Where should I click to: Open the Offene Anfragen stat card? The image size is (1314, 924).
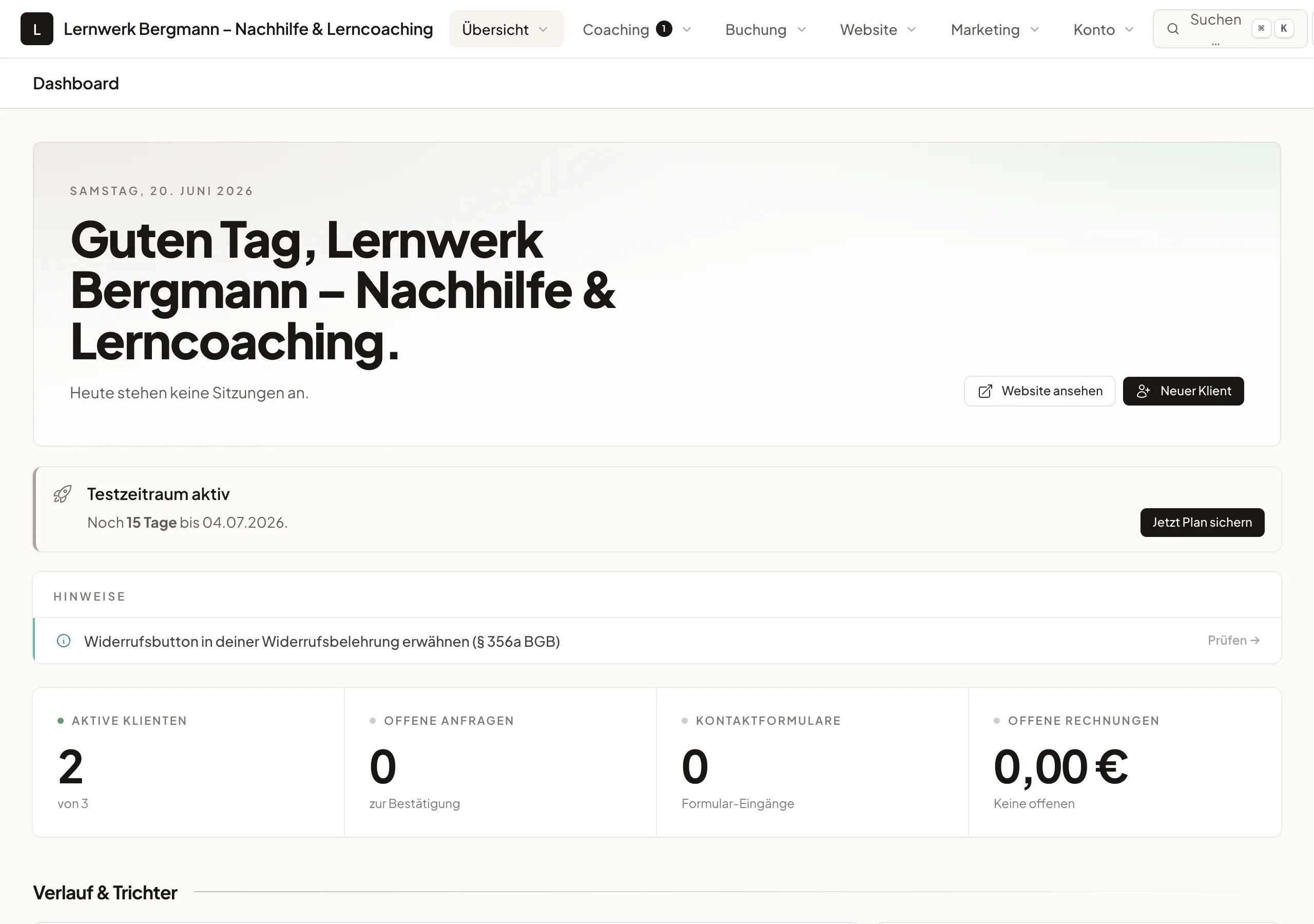point(500,762)
